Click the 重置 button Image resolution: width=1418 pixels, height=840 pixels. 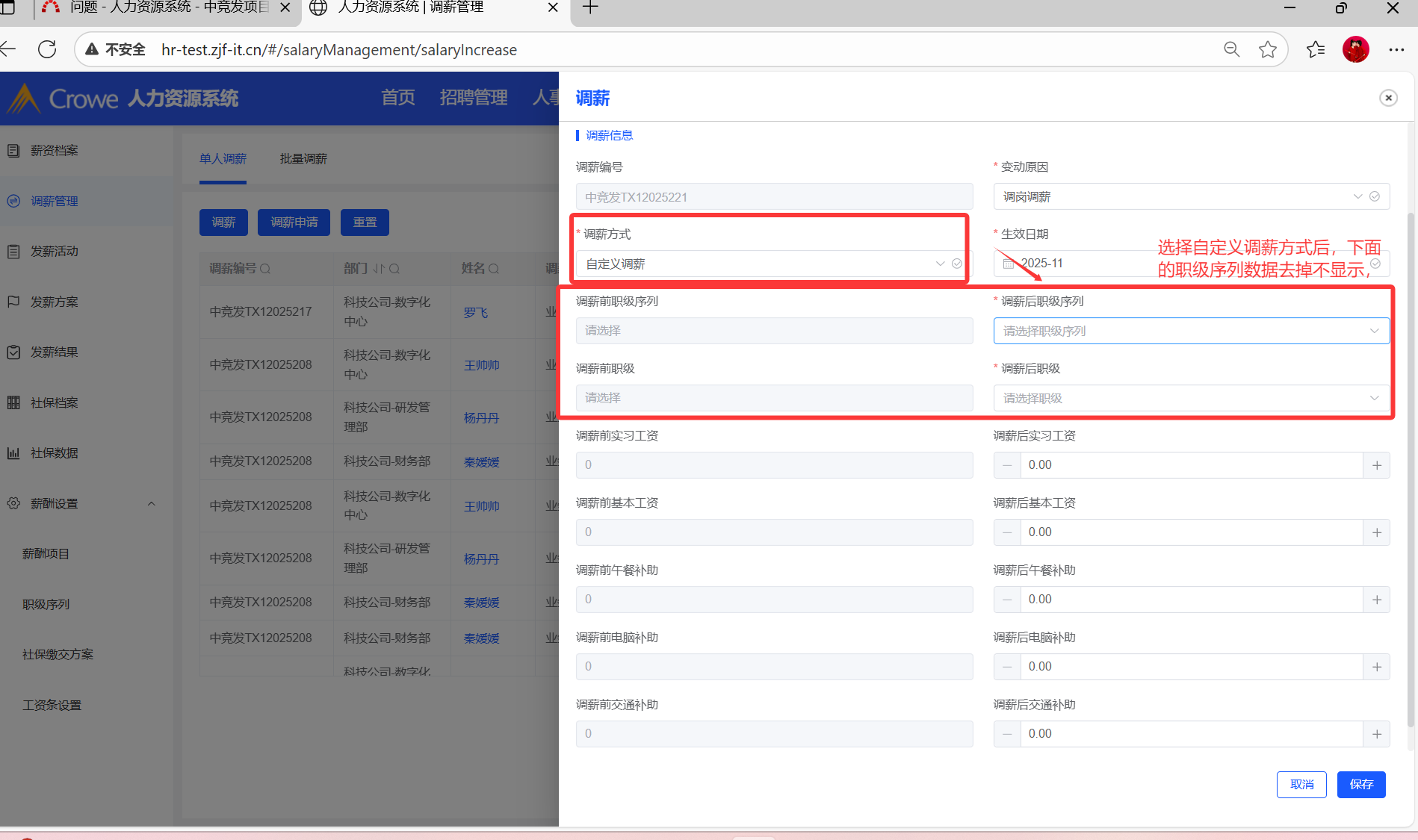pos(365,223)
